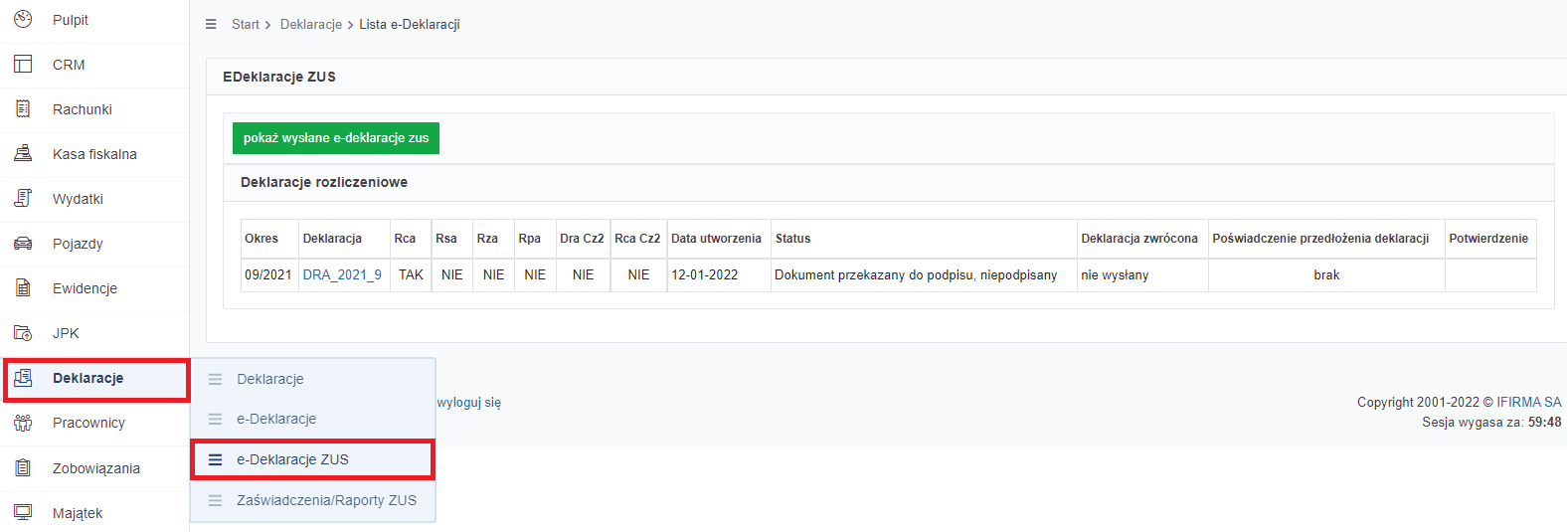Click list icon next to Zaświadczenia/Raporty ZUS
The height and width of the screenshot is (532, 1568).
tap(215, 500)
